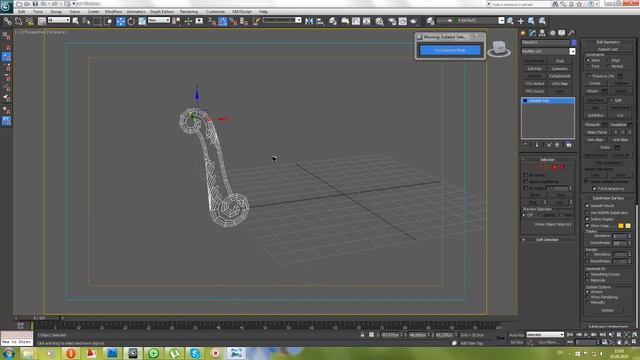
Task: Activate the Select Object tool
Action: (x=76, y=21)
